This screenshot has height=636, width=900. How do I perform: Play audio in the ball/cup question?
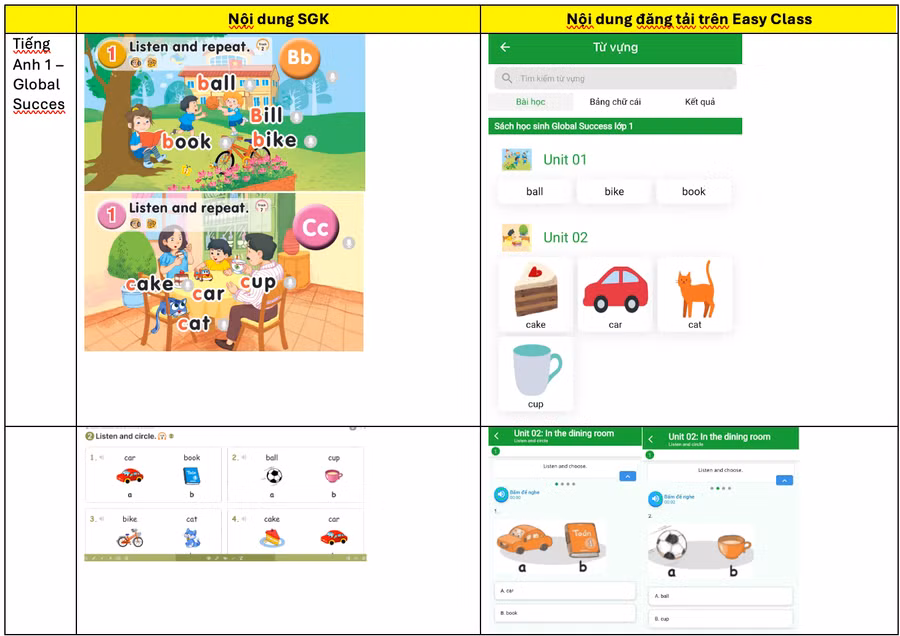(656, 498)
